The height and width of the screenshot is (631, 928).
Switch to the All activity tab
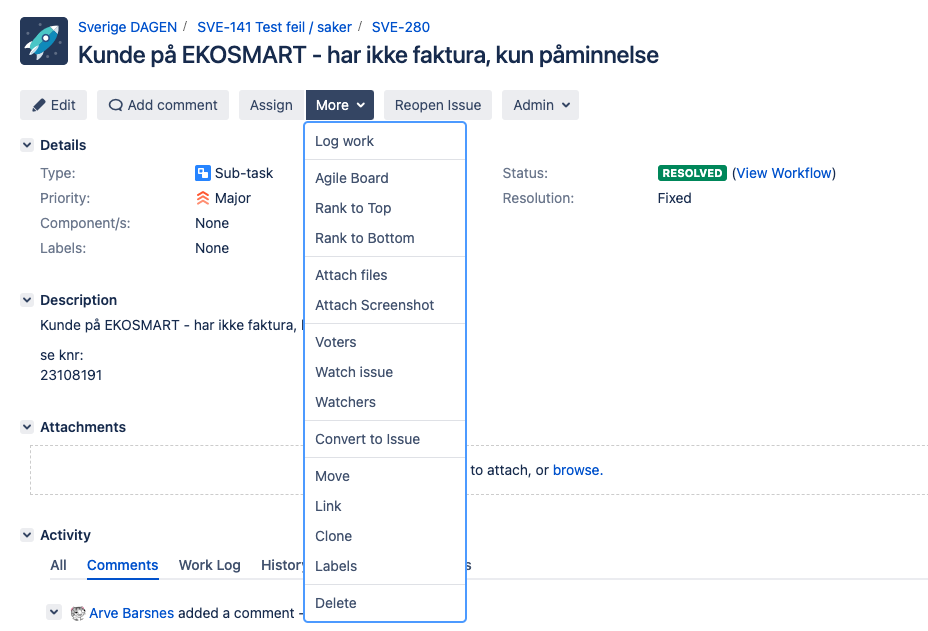point(58,565)
